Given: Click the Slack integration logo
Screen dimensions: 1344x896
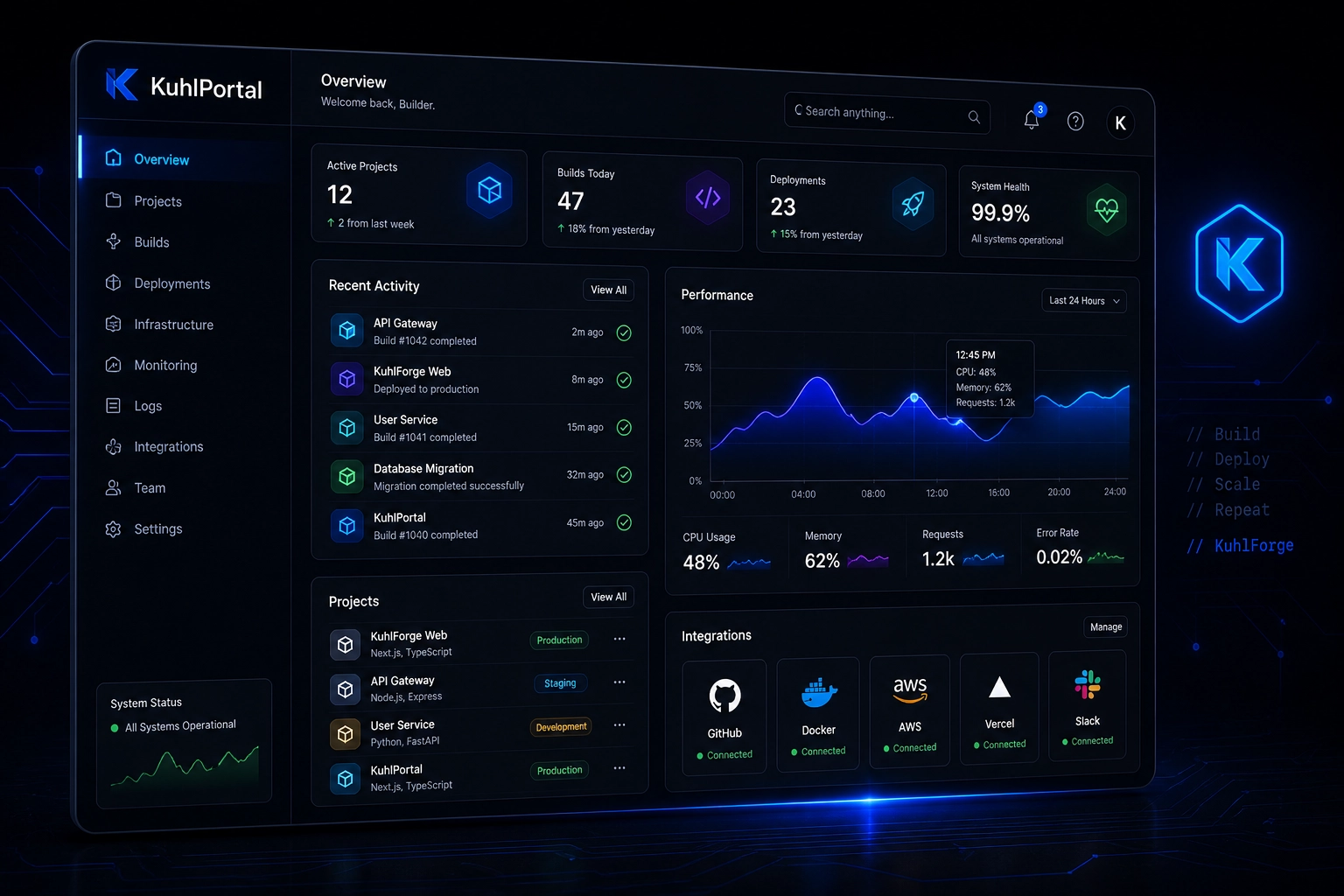Looking at the screenshot, I should point(1088,684).
